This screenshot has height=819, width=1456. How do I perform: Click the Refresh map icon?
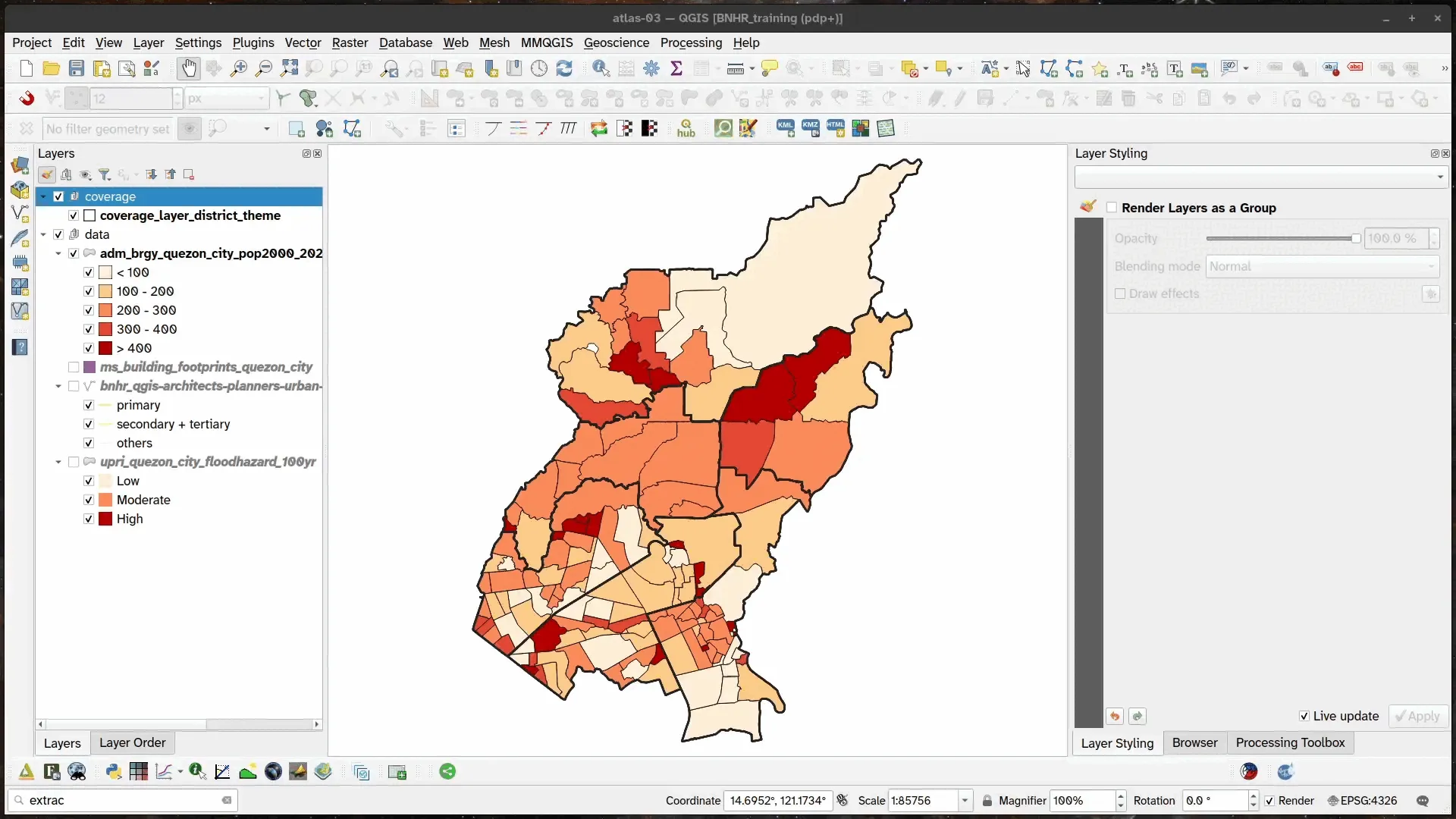pos(564,69)
